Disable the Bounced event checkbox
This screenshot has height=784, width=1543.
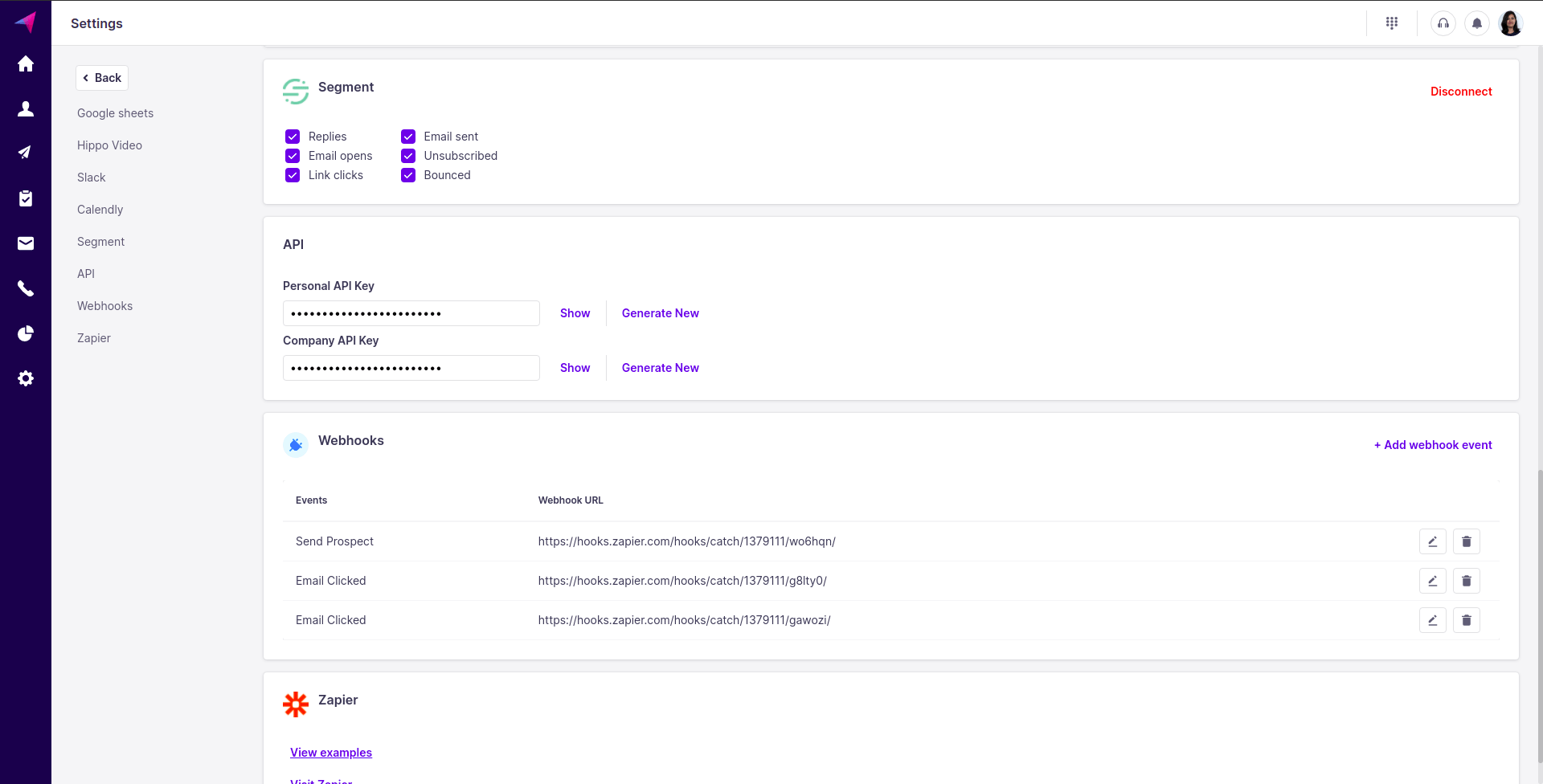pyautogui.click(x=408, y=175)
